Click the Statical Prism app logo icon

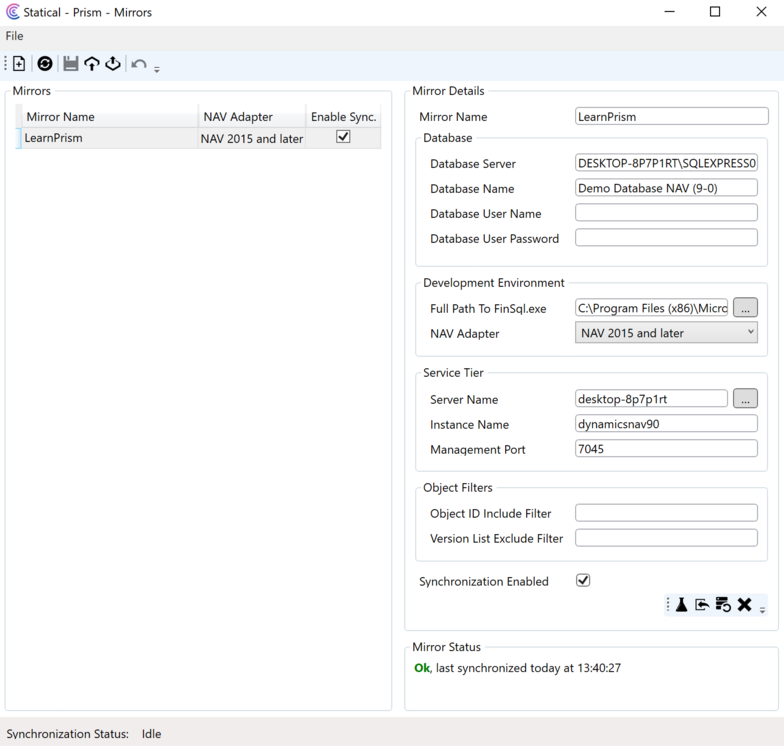click(x=12, y=12)
